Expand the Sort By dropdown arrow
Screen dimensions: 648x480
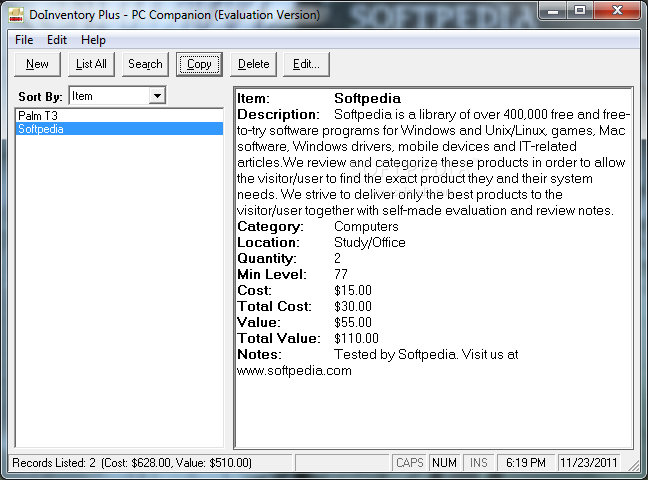tap(157, 96)
